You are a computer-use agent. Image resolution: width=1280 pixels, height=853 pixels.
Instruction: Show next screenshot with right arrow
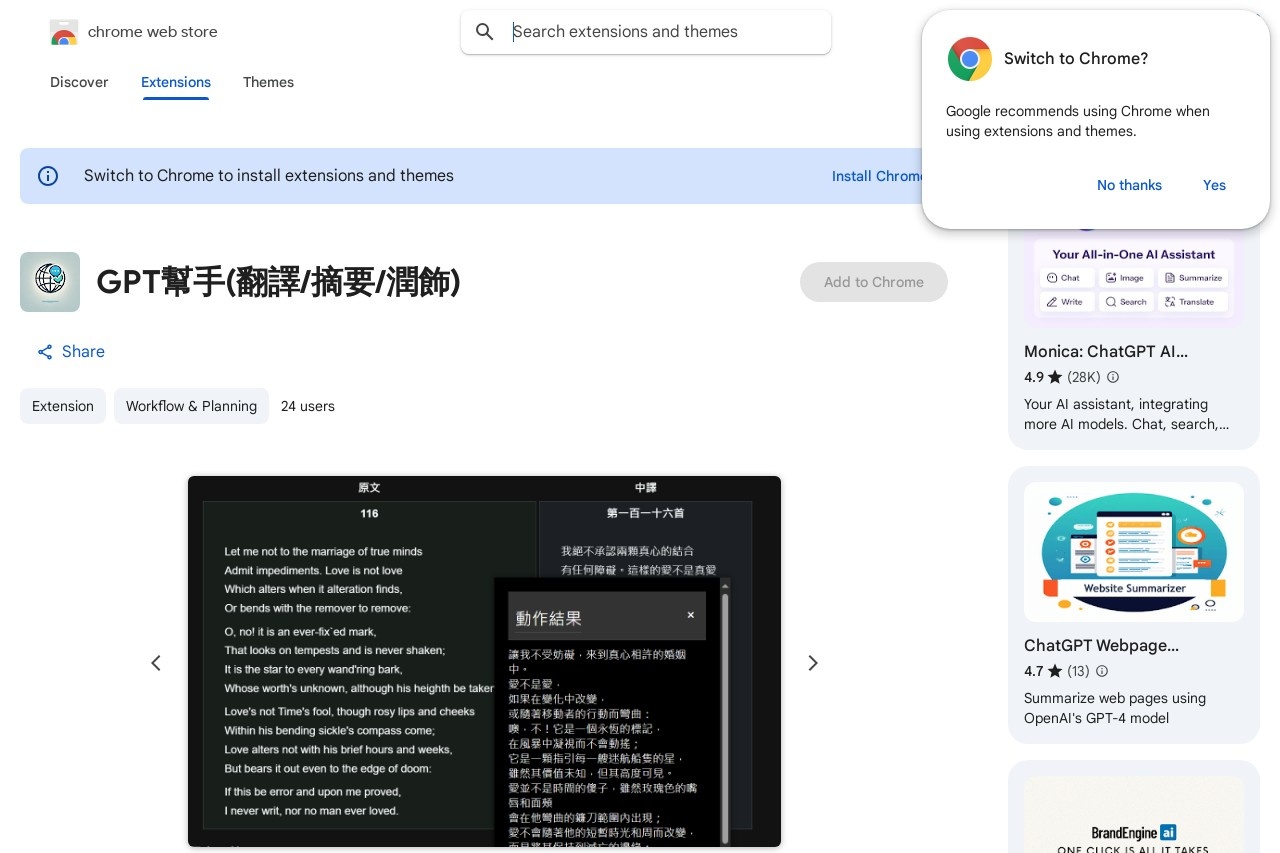click(x=813, y=663)
